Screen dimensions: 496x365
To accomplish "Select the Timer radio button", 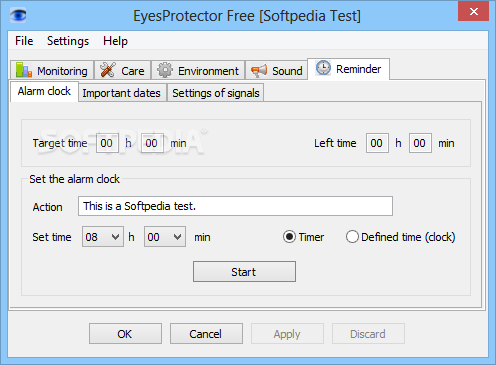I will coord(289,237).
